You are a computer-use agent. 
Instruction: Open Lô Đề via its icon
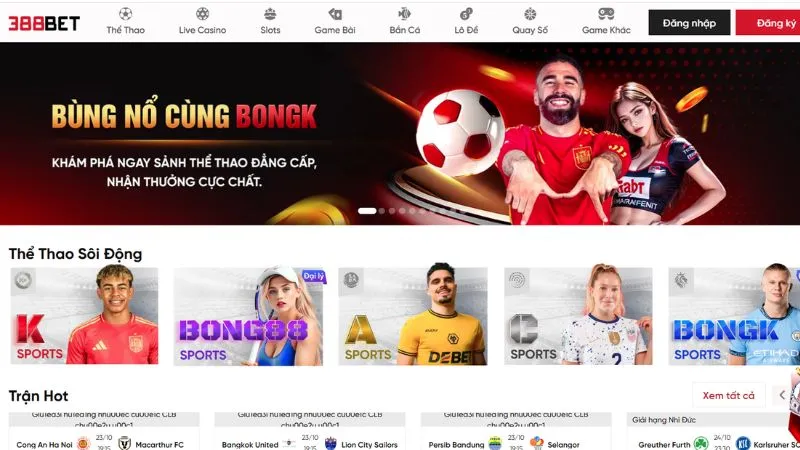466,14
